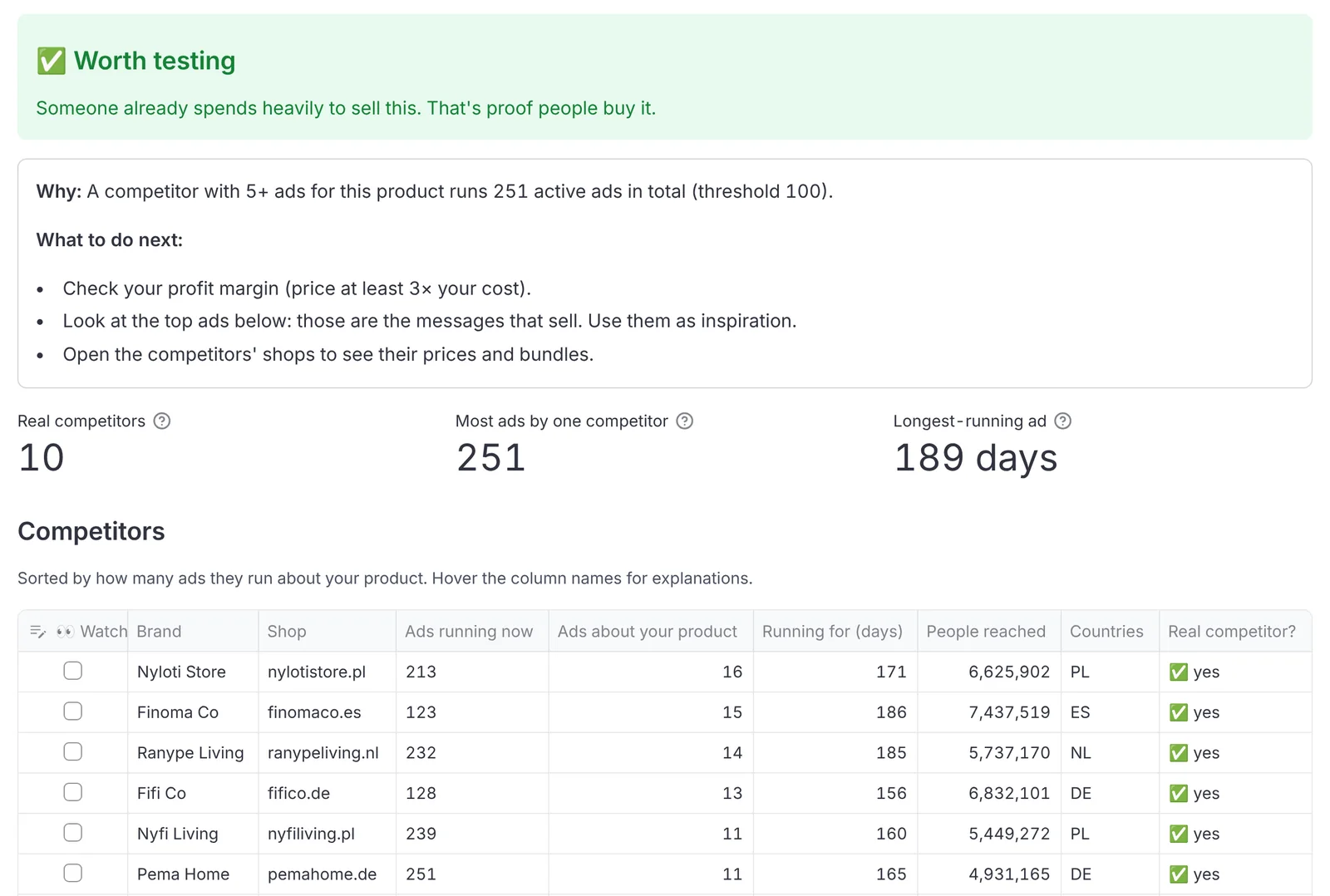Click the Worth testing heading

[x=155, y=61]
